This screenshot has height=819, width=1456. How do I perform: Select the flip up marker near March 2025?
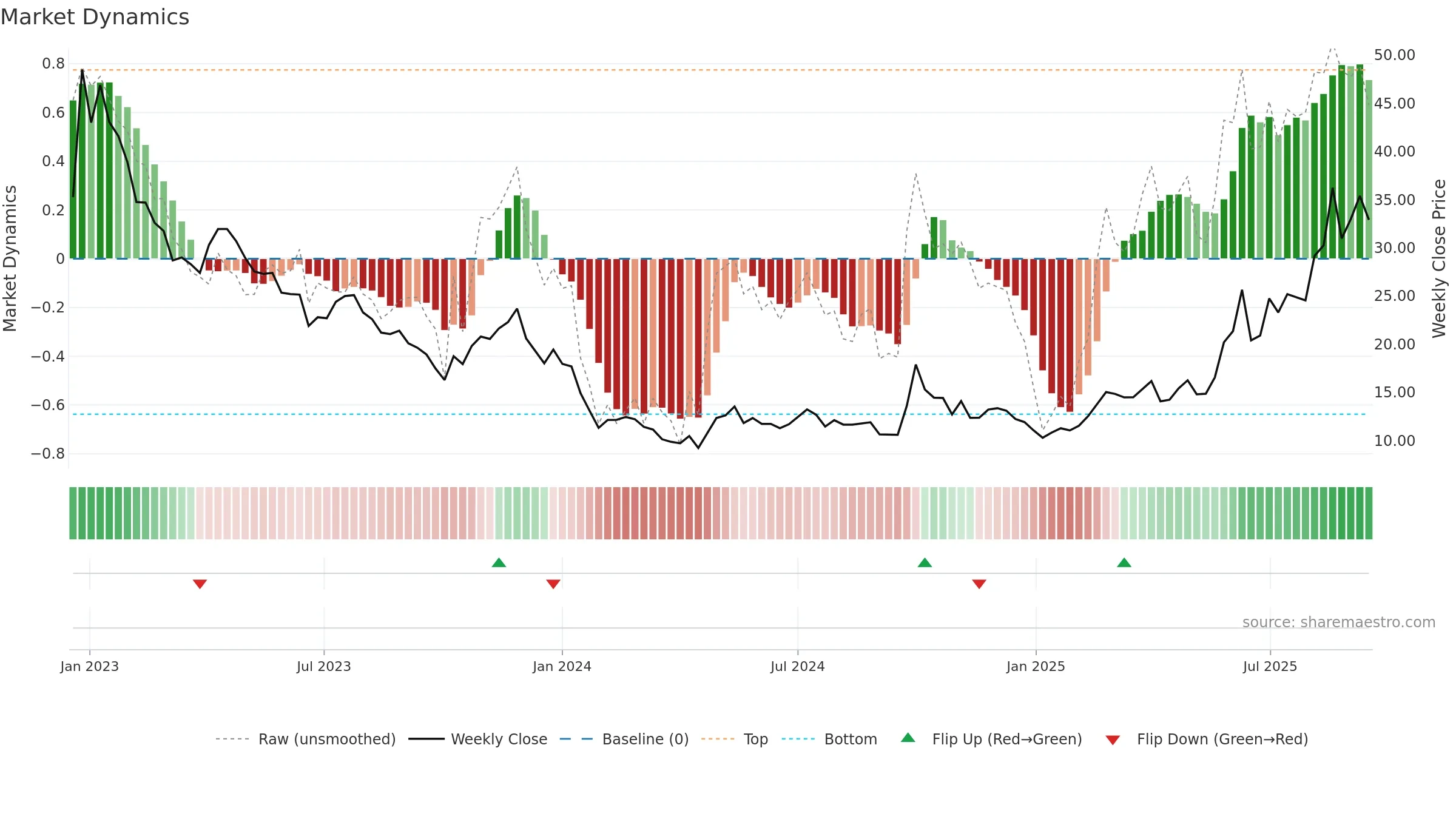(1124, 562)
